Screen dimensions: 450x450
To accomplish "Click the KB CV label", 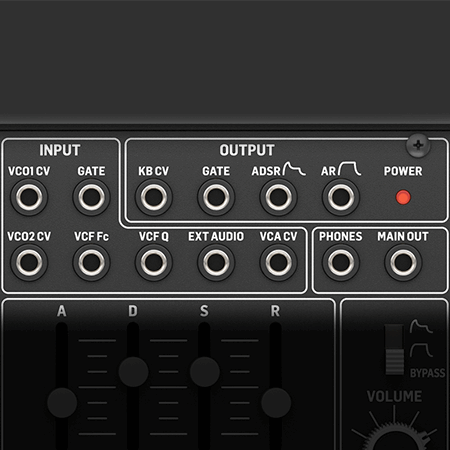I will (154, 171).
